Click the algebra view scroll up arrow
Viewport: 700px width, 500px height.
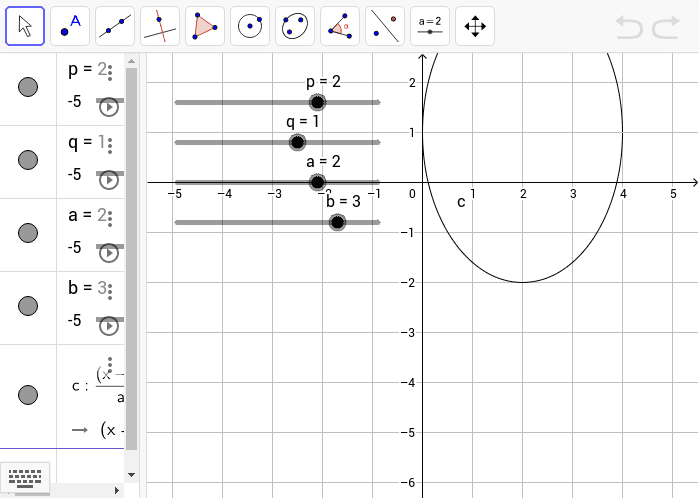[x=131, y=61]
